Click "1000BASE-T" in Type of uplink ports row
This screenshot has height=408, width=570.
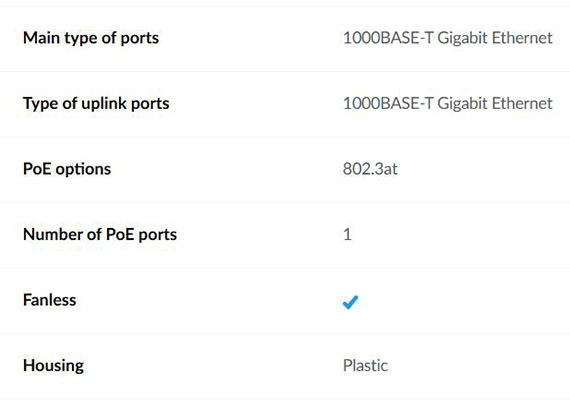(388, 103)
